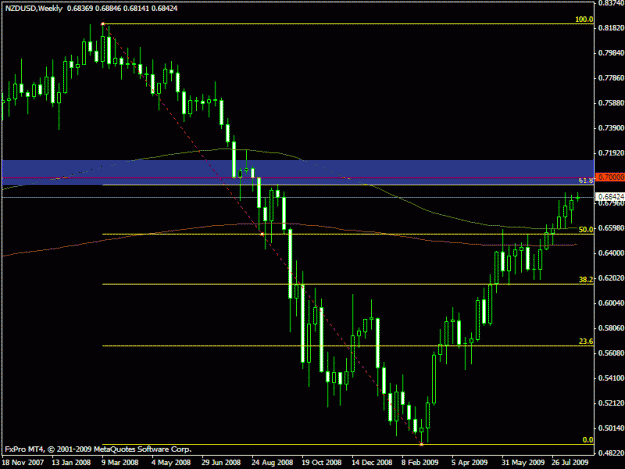Viewport: 625px width, 469px height.
Task: Click the 0.50140 price axis label
Action: (x=611, y=428)
